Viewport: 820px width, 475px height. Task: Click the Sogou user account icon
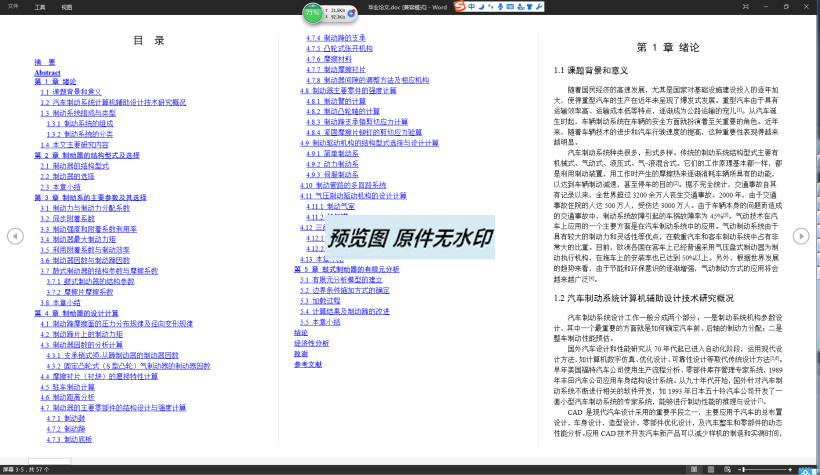click(520, 6)
